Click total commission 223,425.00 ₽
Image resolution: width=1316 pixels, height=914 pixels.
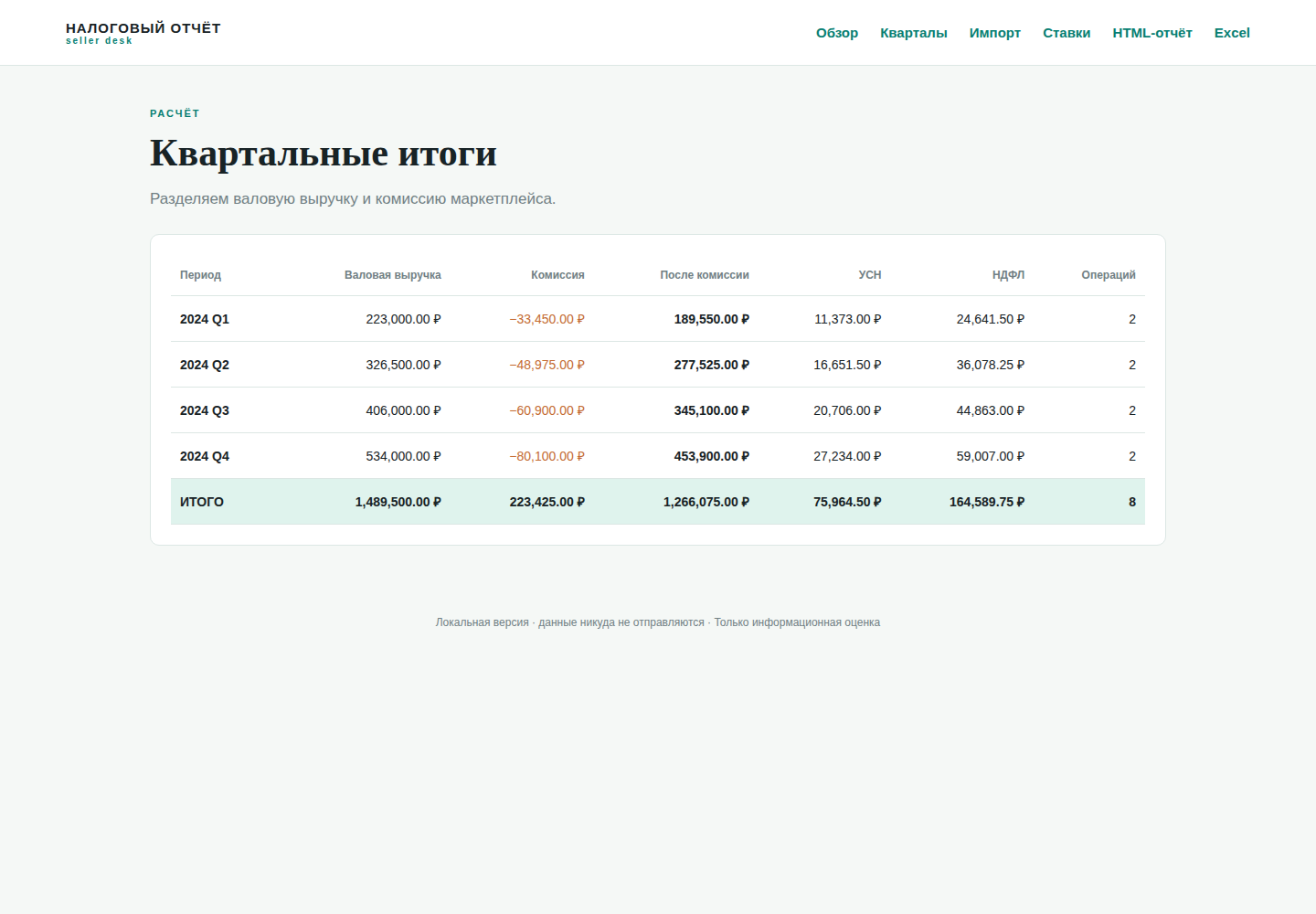coord(547,502)
